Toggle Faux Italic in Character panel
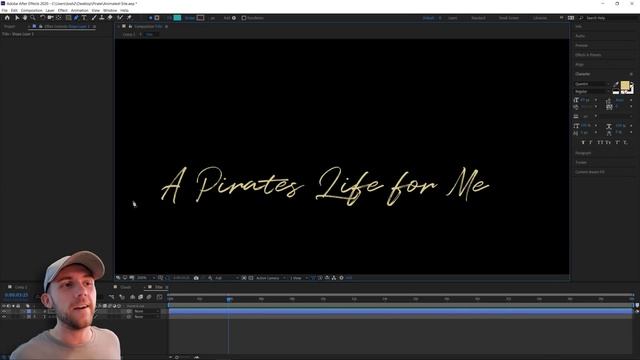Screen dimensions: 640x360 click(591, 142)
